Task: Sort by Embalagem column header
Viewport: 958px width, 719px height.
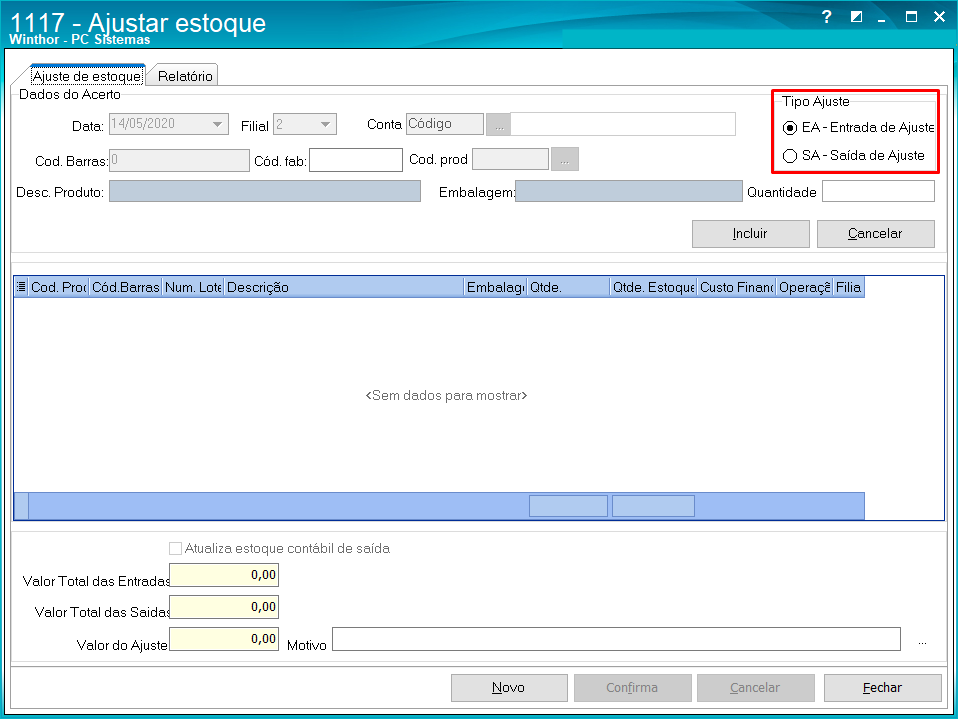Action: pos(495,287)
